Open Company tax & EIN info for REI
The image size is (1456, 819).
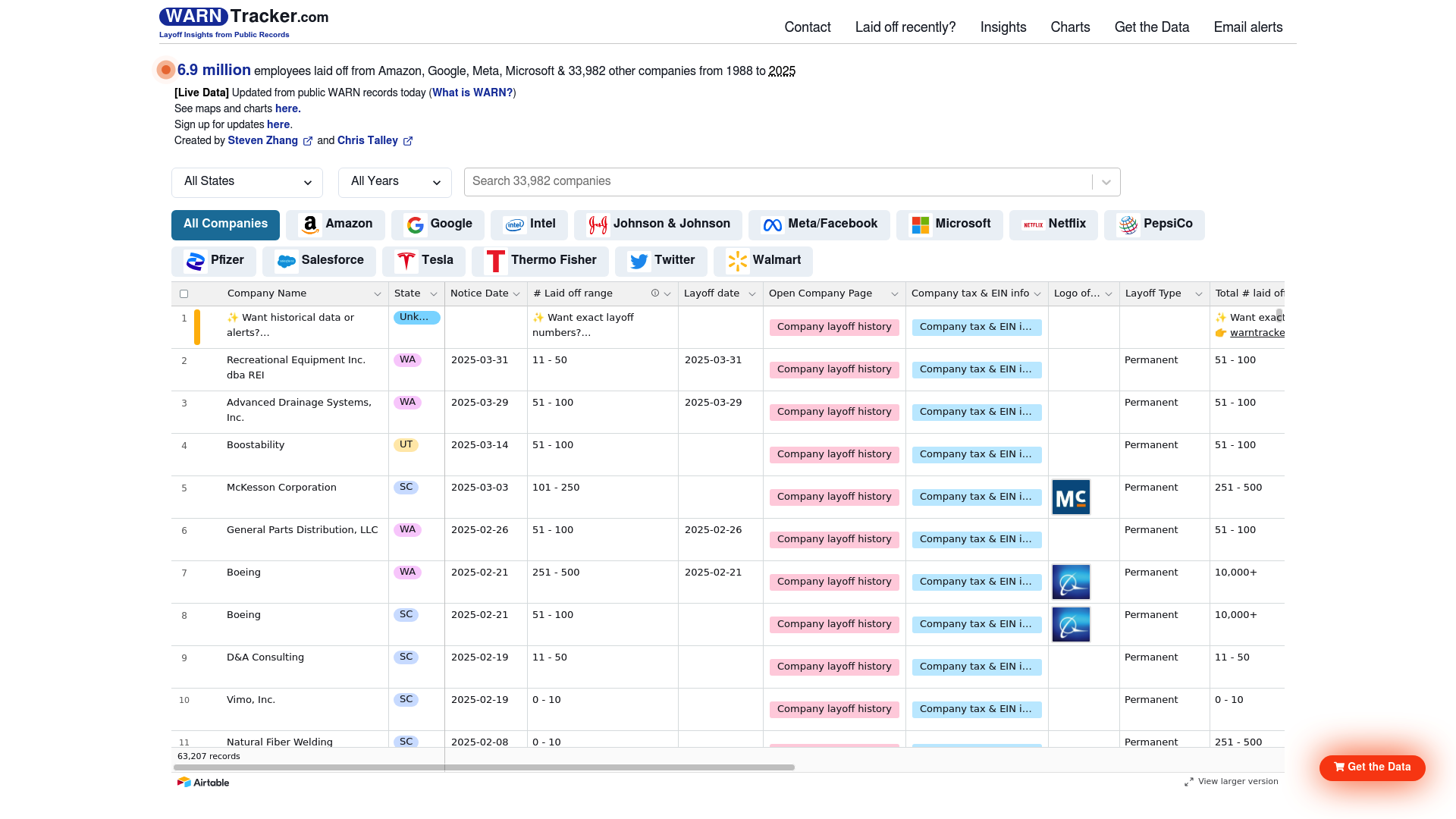pyautogui.click(x=977, y=369)
